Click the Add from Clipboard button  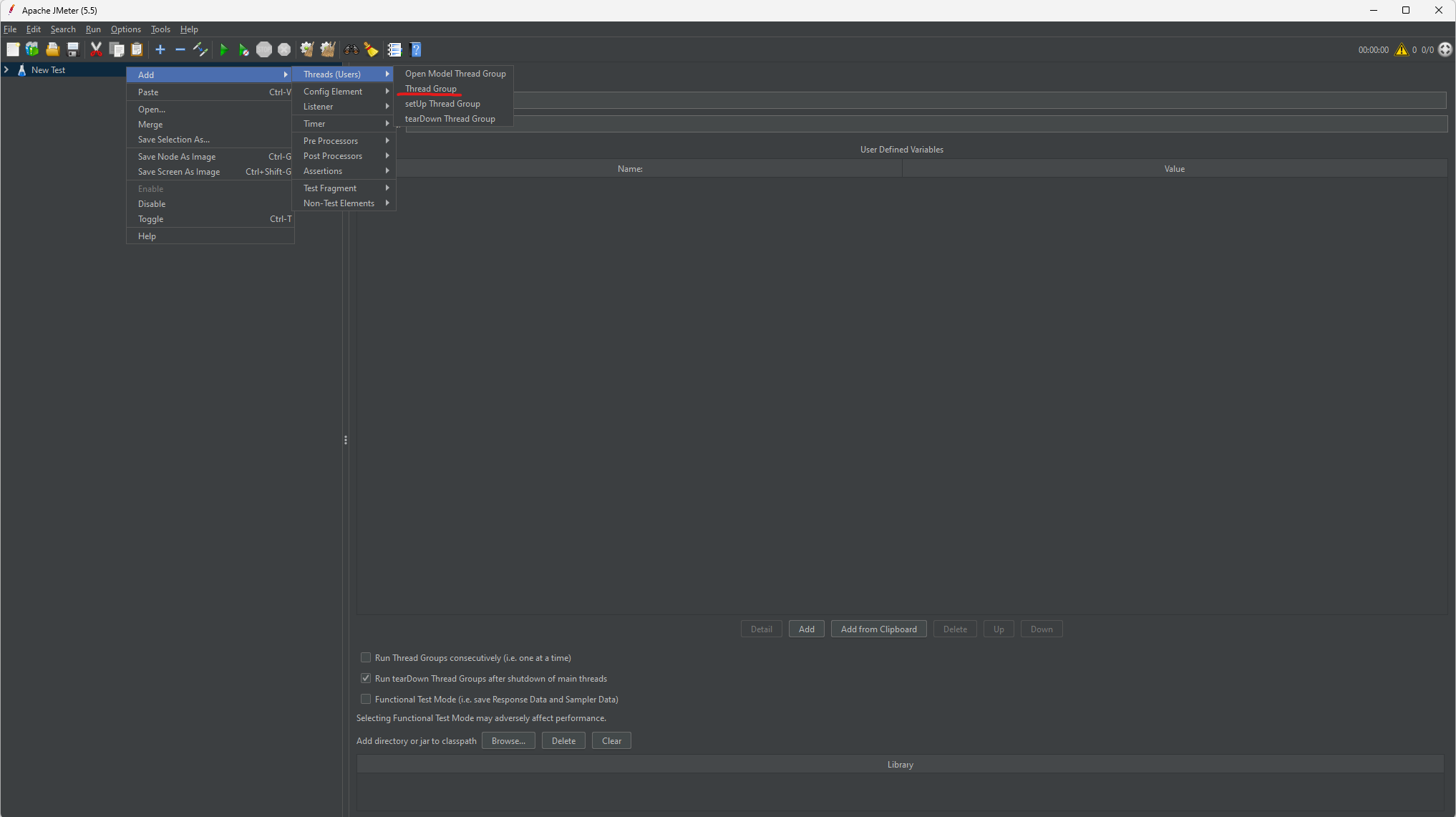878,629
